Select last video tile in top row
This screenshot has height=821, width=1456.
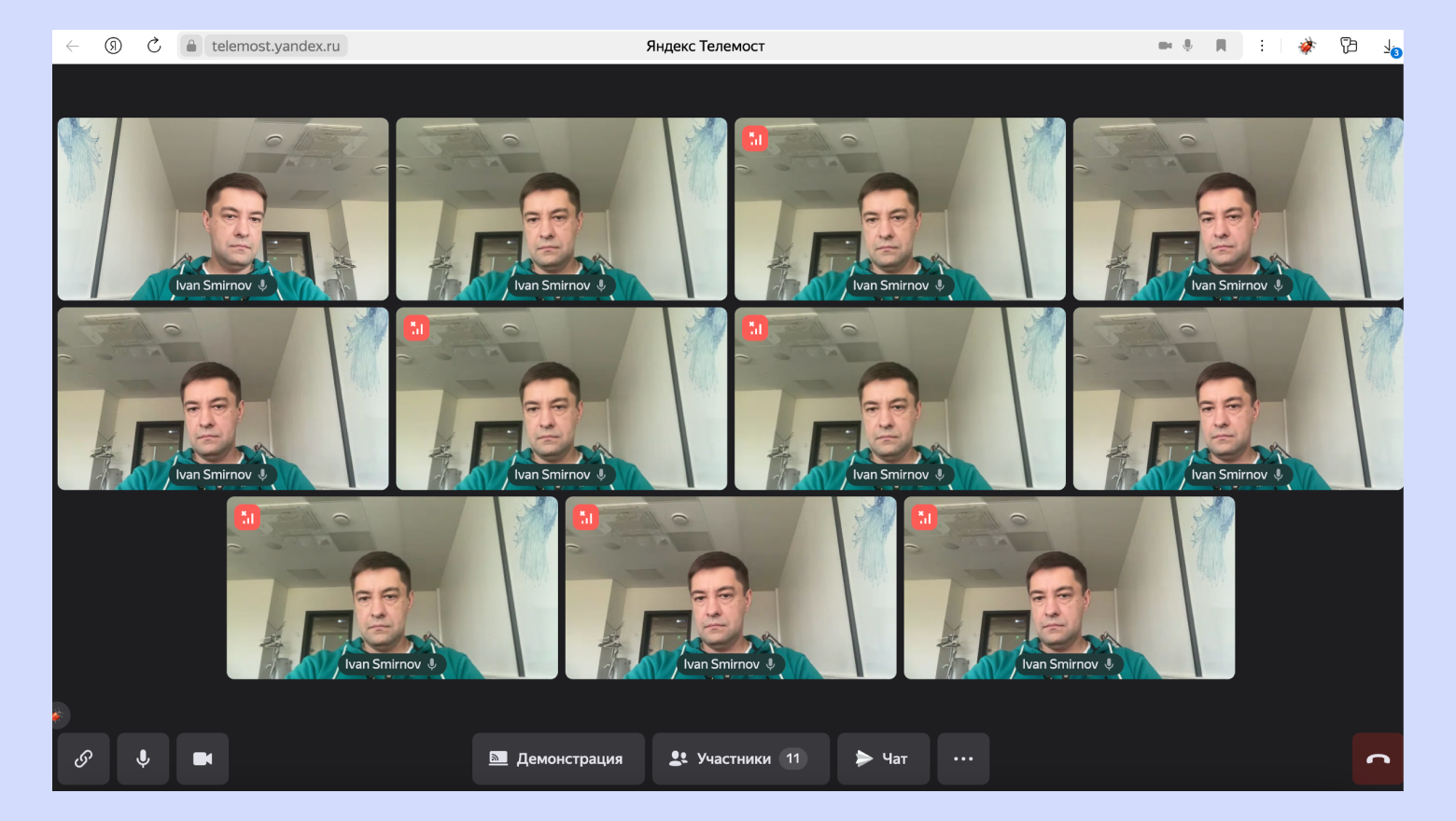point(1239,209)
